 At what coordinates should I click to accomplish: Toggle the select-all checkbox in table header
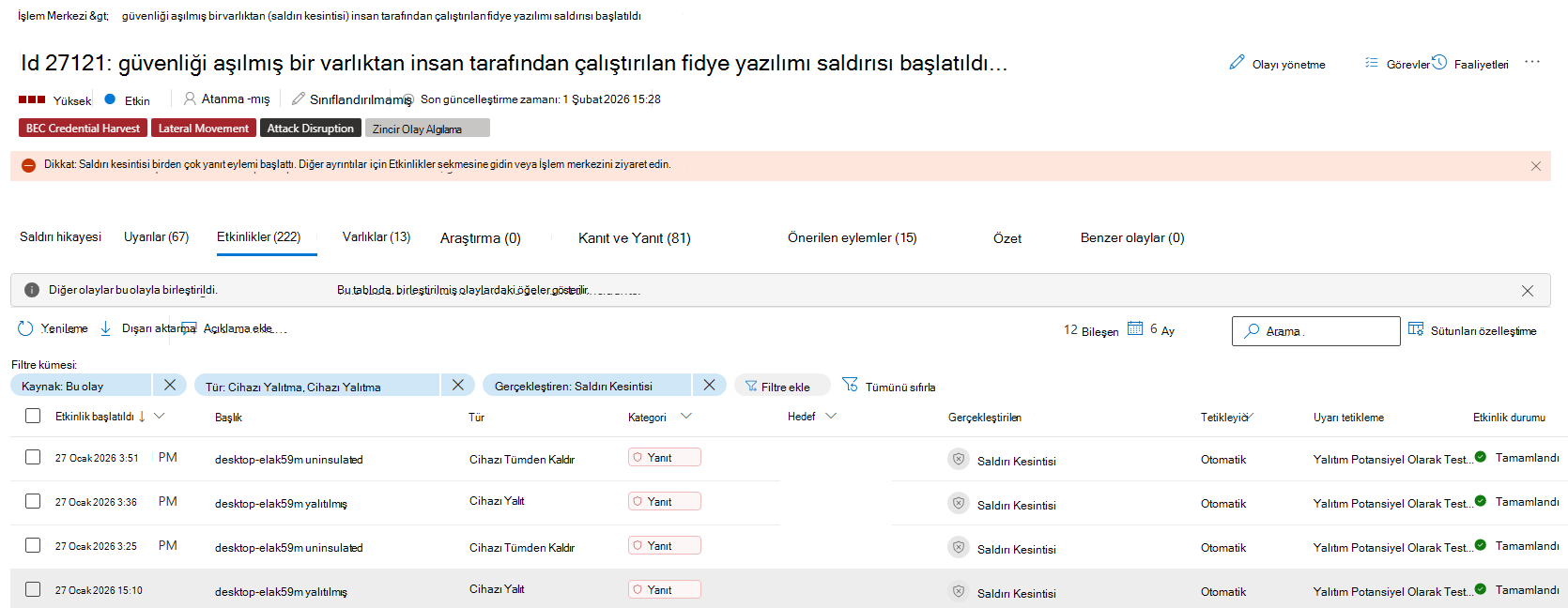[33, 416]
